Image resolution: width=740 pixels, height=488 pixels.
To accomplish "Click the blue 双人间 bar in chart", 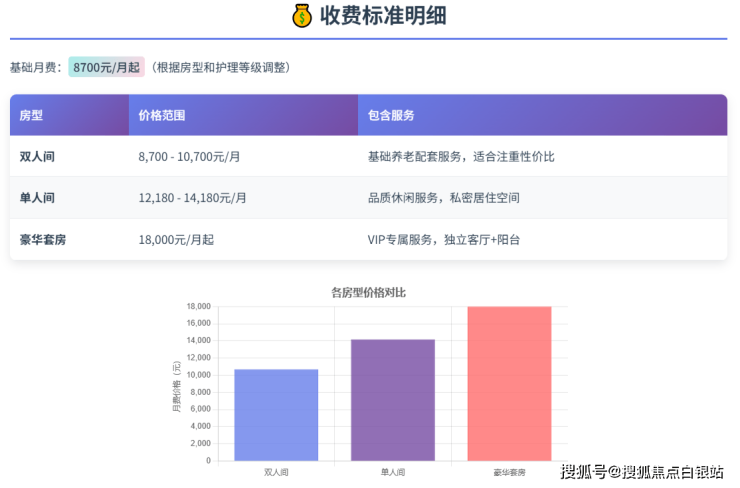I will (x=276, y=415).
